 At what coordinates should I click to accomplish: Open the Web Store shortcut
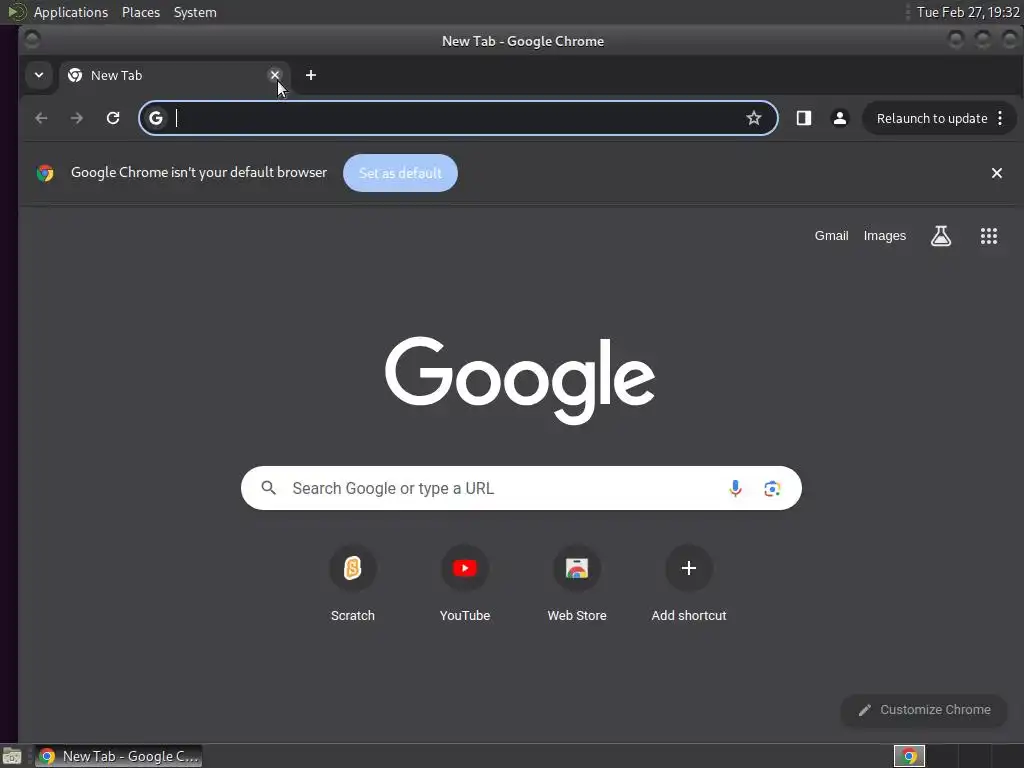577,583
